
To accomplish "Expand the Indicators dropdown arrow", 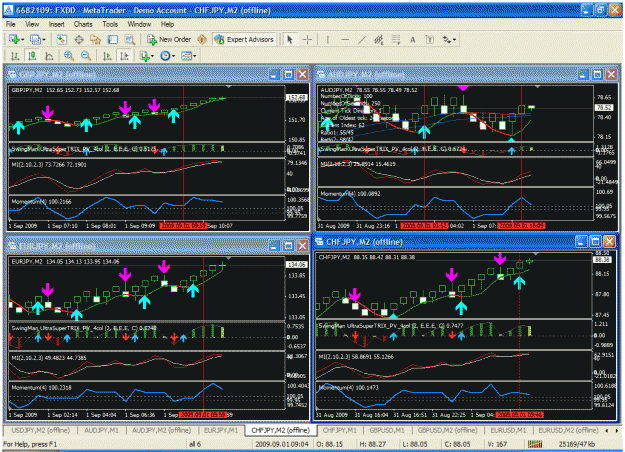I will [152, 56].
